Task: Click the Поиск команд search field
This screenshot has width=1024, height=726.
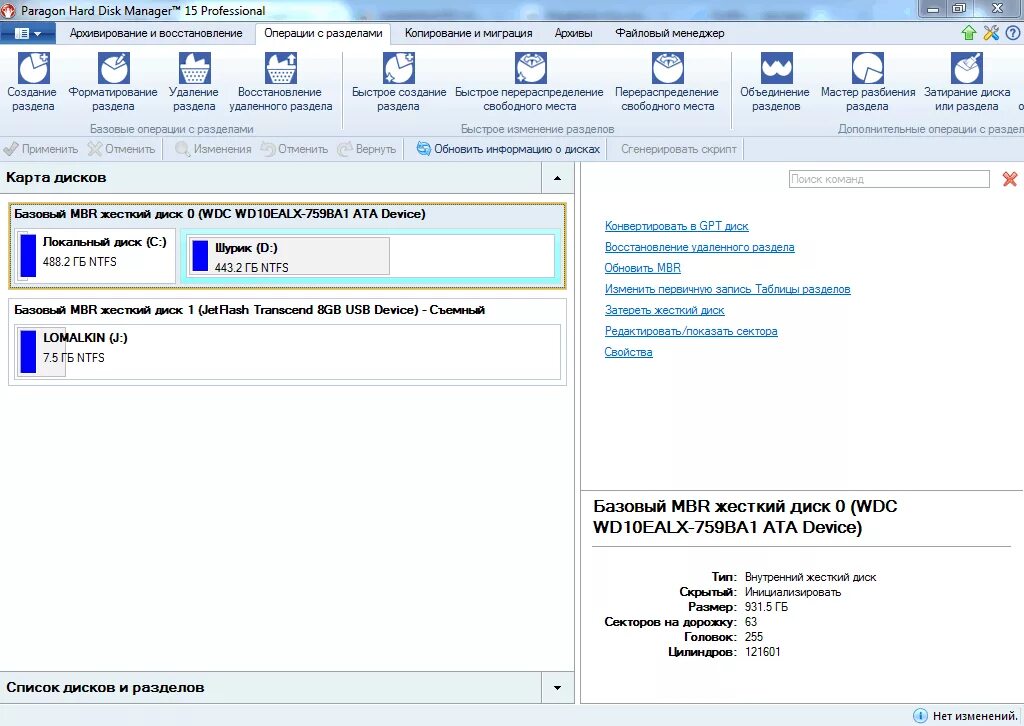Action: 889,179
